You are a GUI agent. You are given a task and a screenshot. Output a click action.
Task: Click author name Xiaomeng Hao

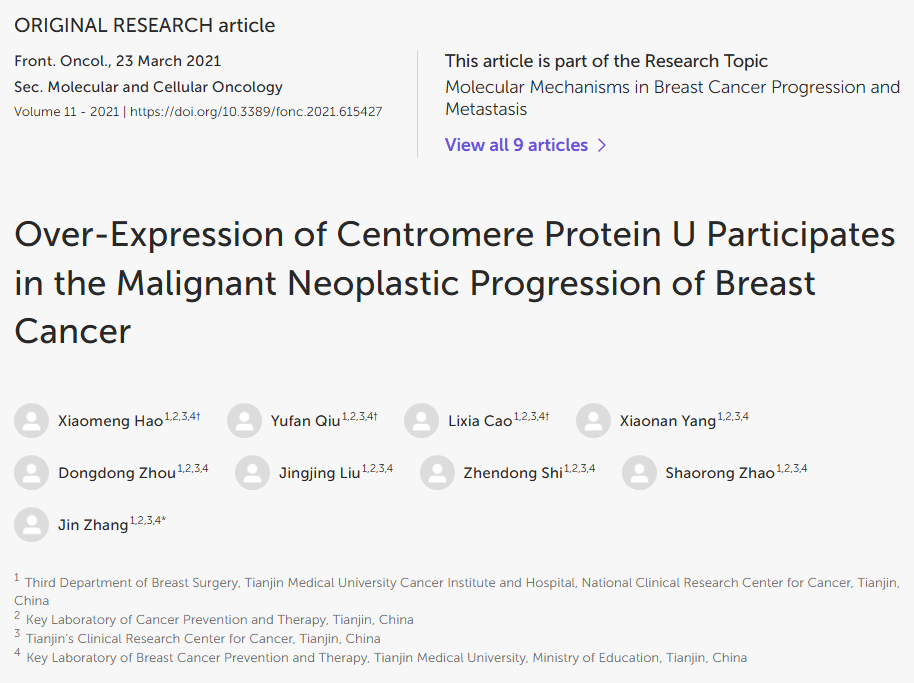click(110, 421)
